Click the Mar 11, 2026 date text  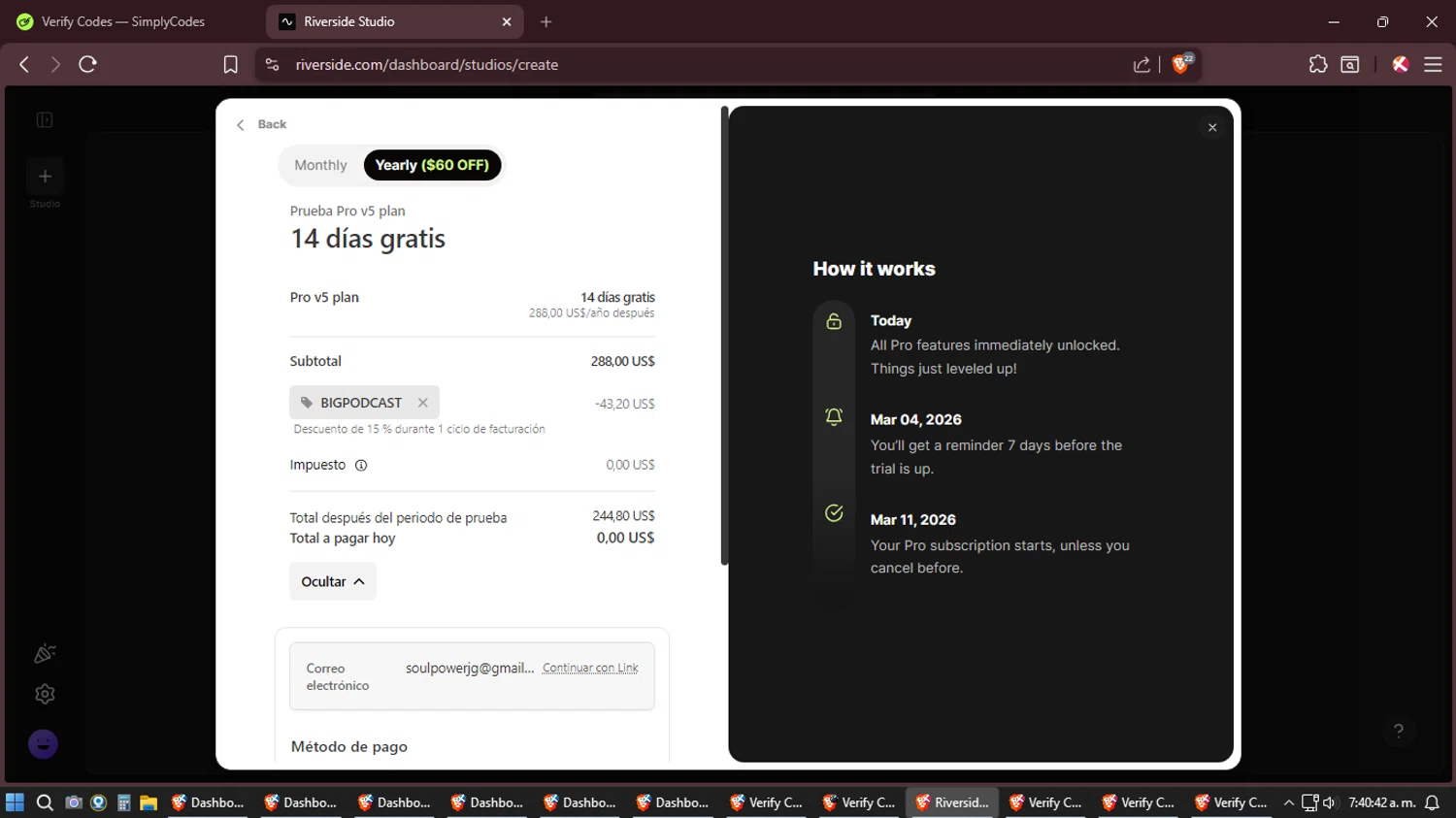tap(912, 520)
